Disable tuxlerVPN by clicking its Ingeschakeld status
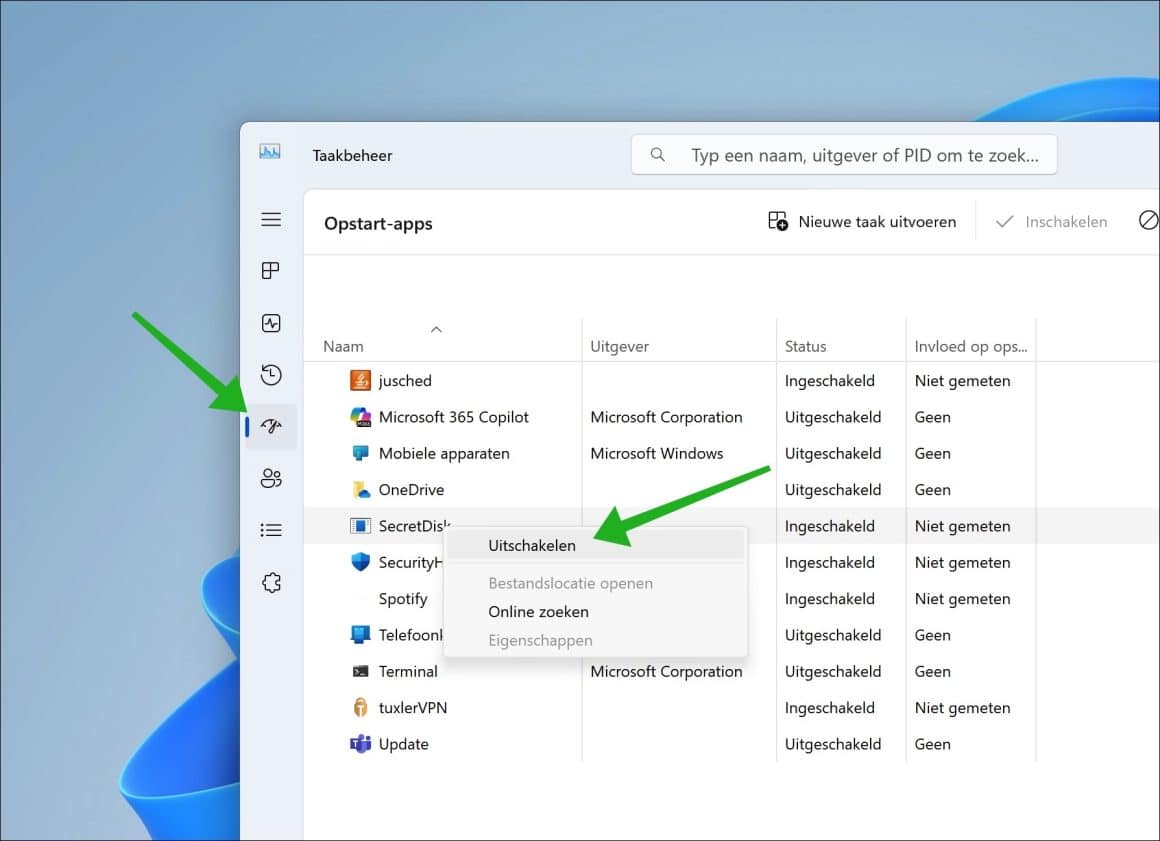The image size is (1160, 841). [x=830, y=707]
